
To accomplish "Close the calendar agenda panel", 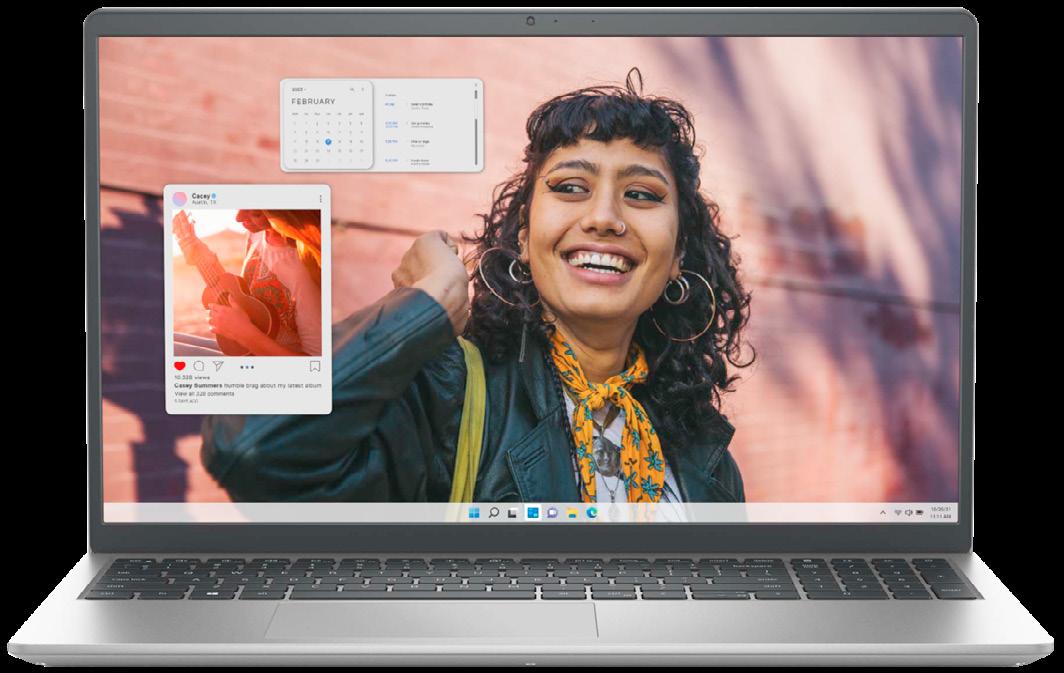I will (476, 85).
